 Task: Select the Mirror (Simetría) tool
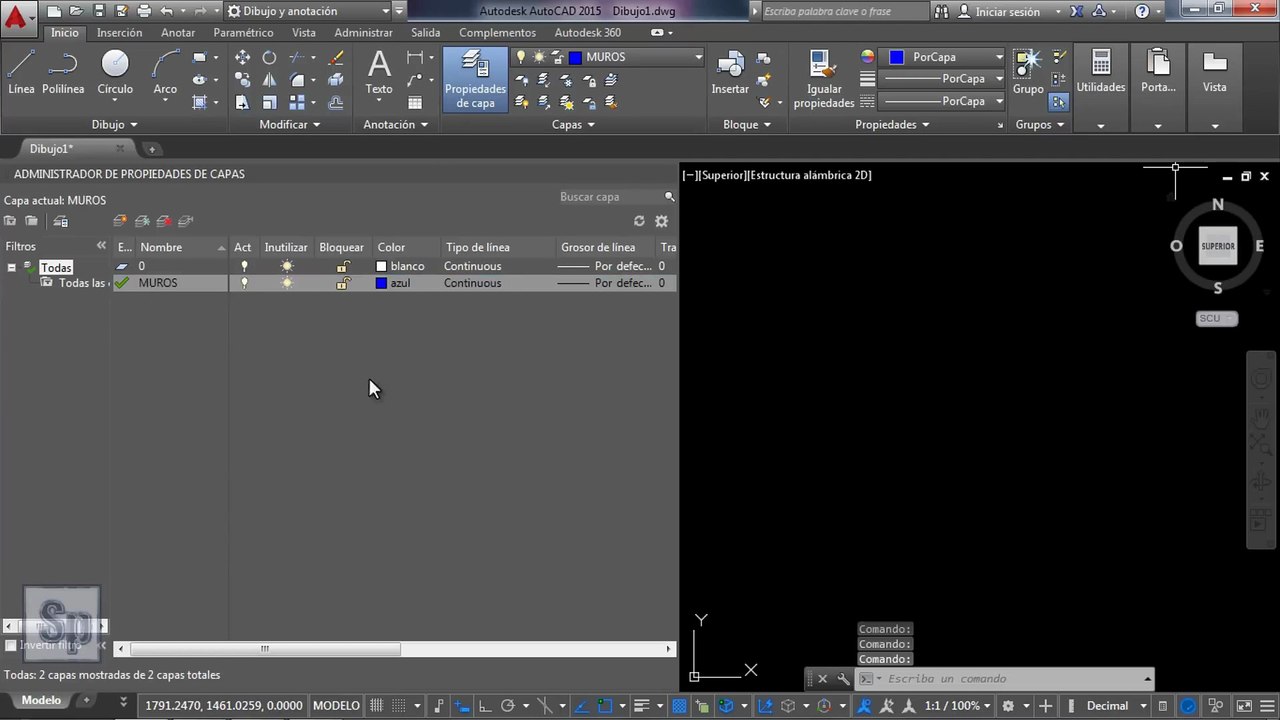(x=269, y=80)
